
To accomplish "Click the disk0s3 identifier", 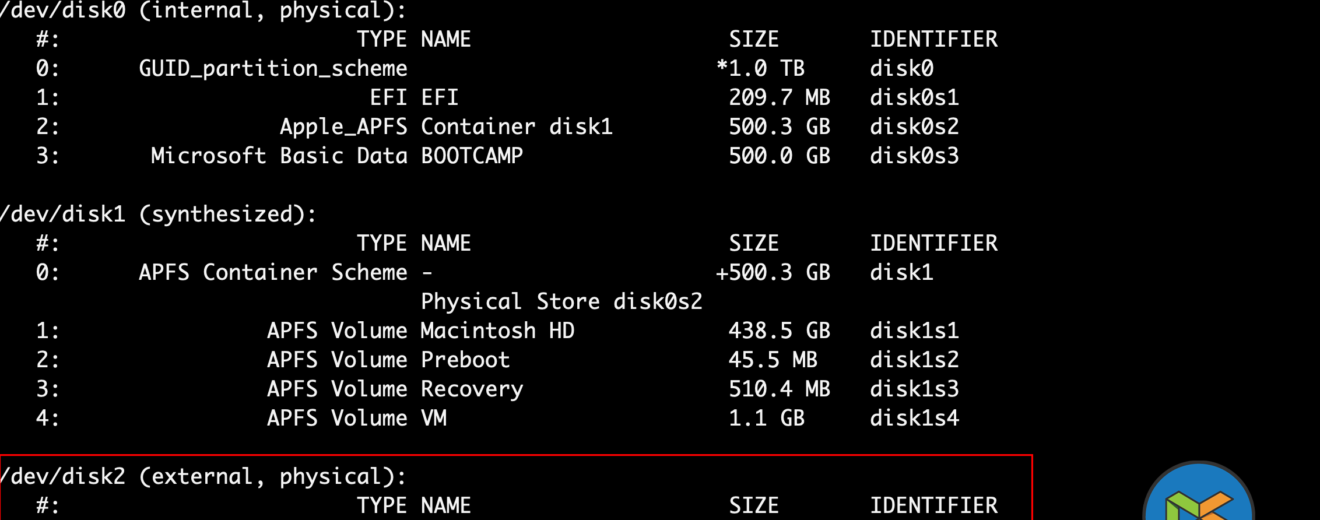I will coord(914,156).
